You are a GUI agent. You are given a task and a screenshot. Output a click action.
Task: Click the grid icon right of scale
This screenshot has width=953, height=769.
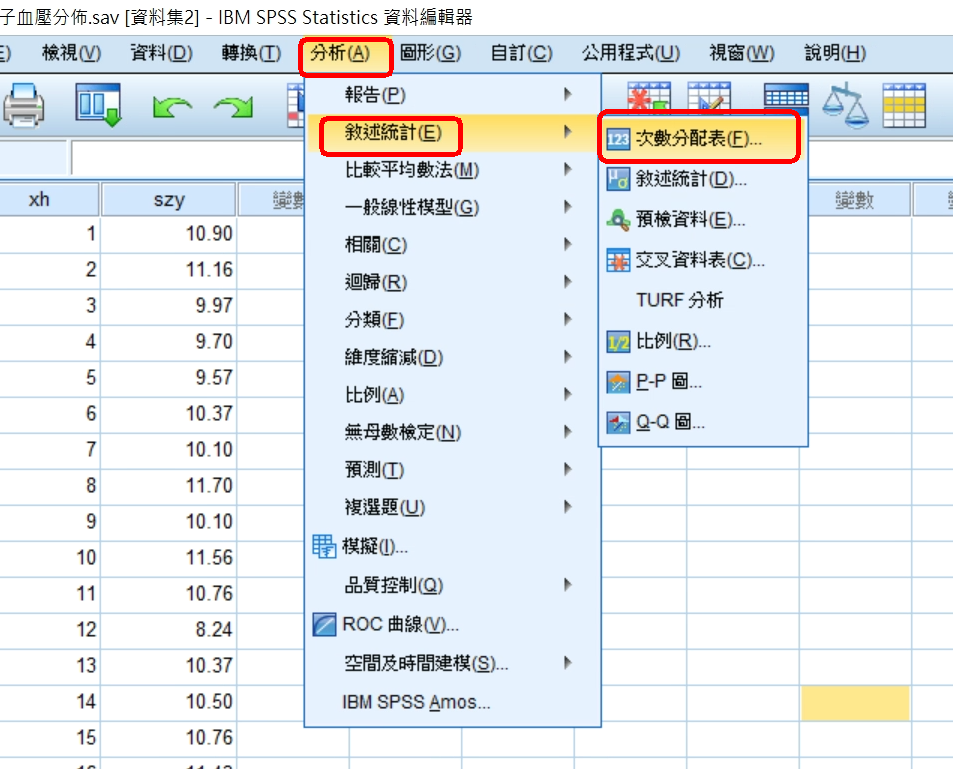click(x=903, y=104)
